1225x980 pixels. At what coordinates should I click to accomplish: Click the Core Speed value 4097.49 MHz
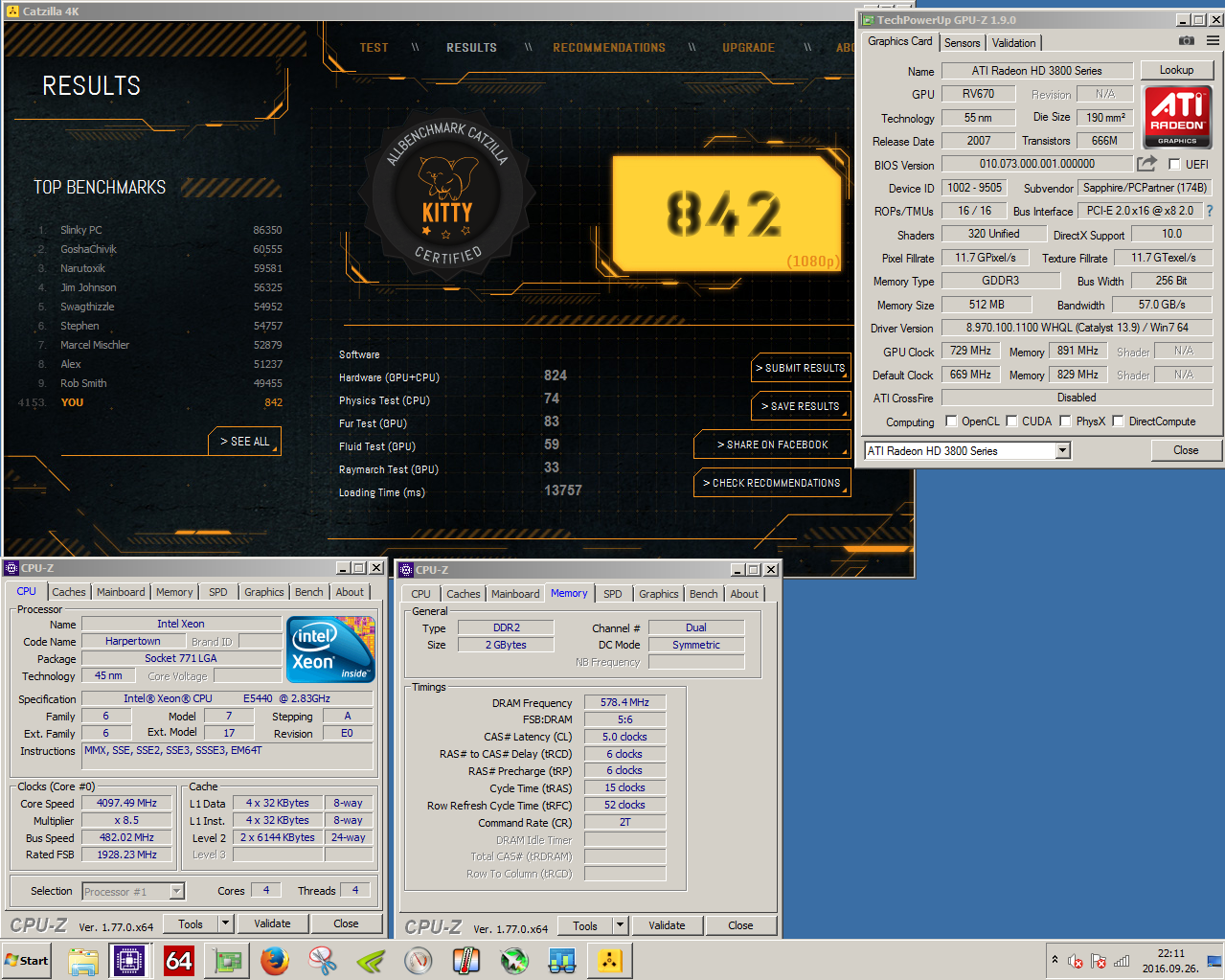[x=126, y=803]
